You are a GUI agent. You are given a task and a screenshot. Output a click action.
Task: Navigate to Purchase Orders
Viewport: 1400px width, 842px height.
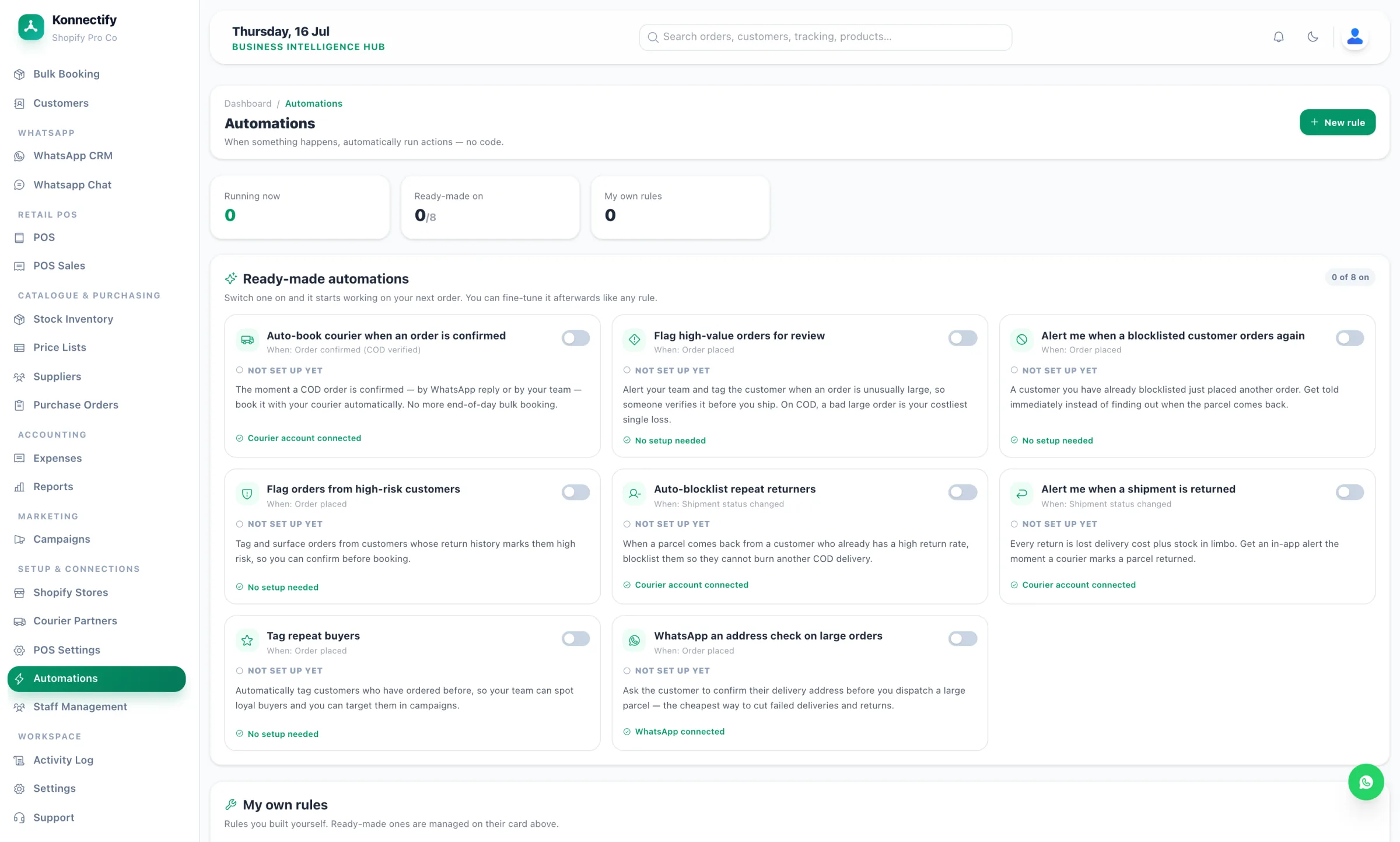coord(96,405)
